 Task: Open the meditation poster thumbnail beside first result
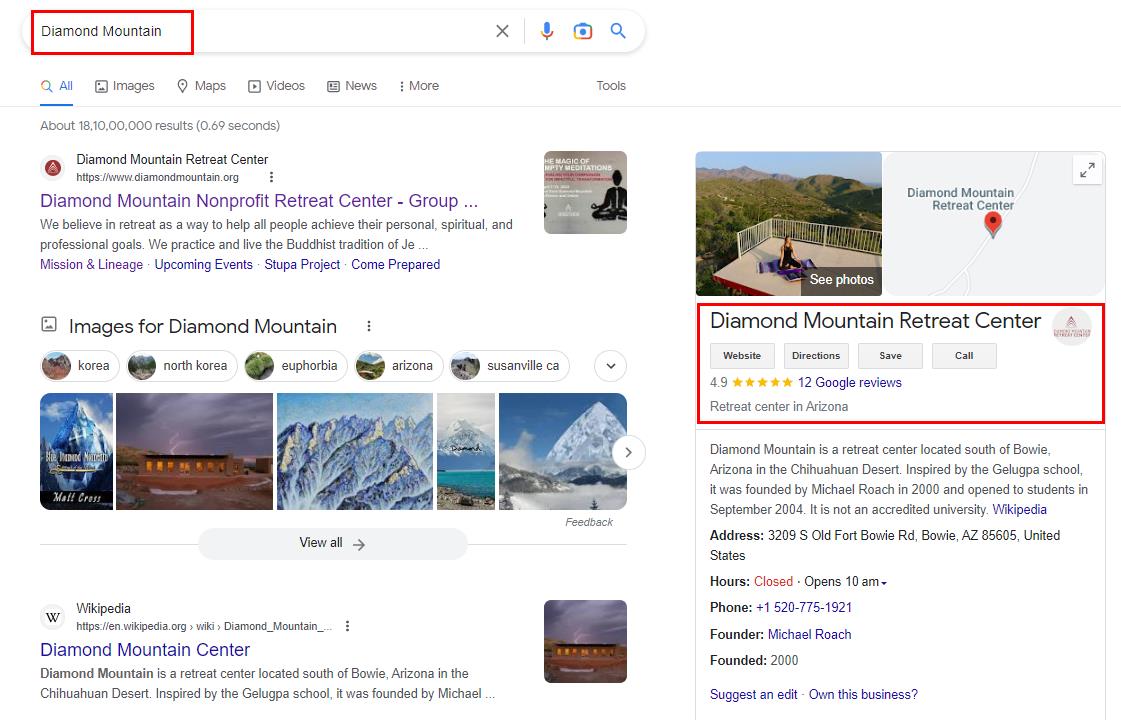click(x=586, y=192)
